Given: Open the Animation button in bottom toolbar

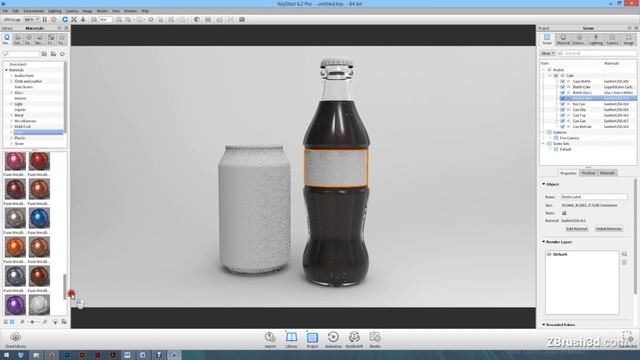Looking at the screenshot, I should click(333, 339).
